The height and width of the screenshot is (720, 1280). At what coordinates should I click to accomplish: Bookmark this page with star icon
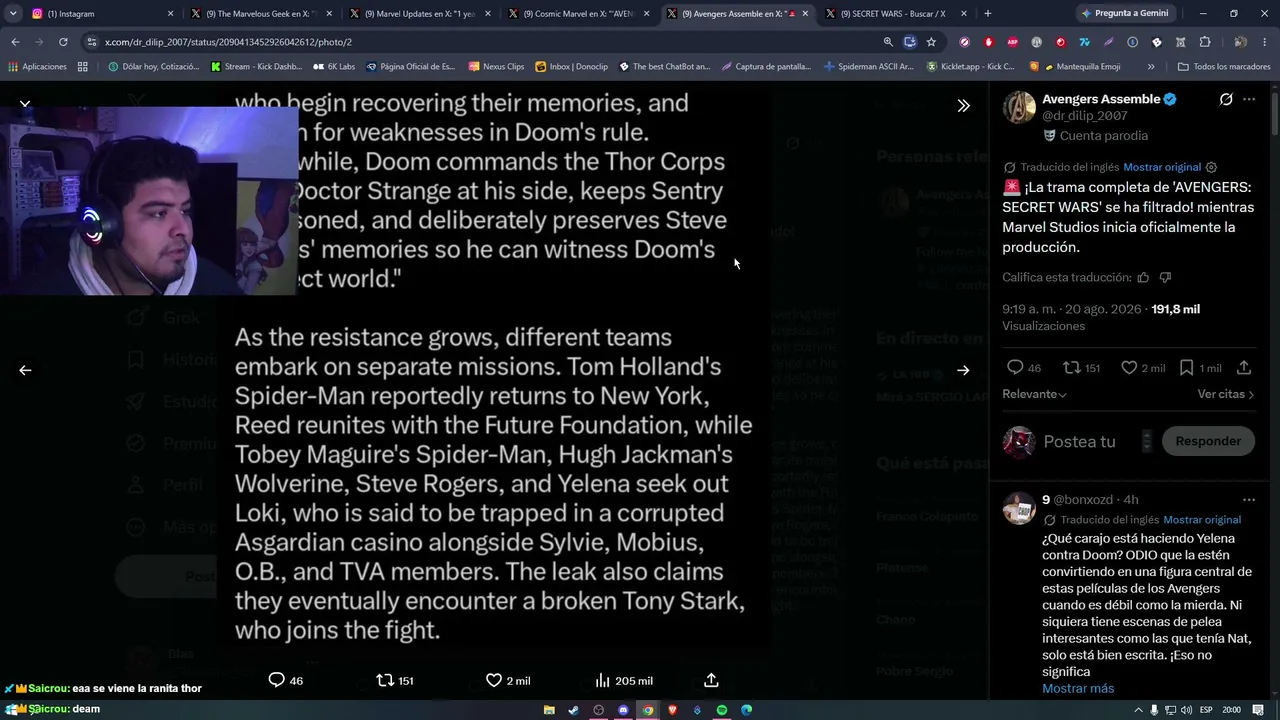[x=931, y=42]
